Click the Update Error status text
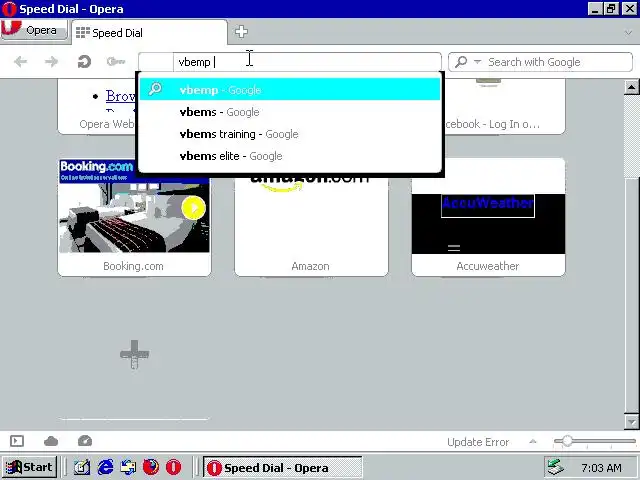This screenshot has width=640, height=480. (478, 442)
